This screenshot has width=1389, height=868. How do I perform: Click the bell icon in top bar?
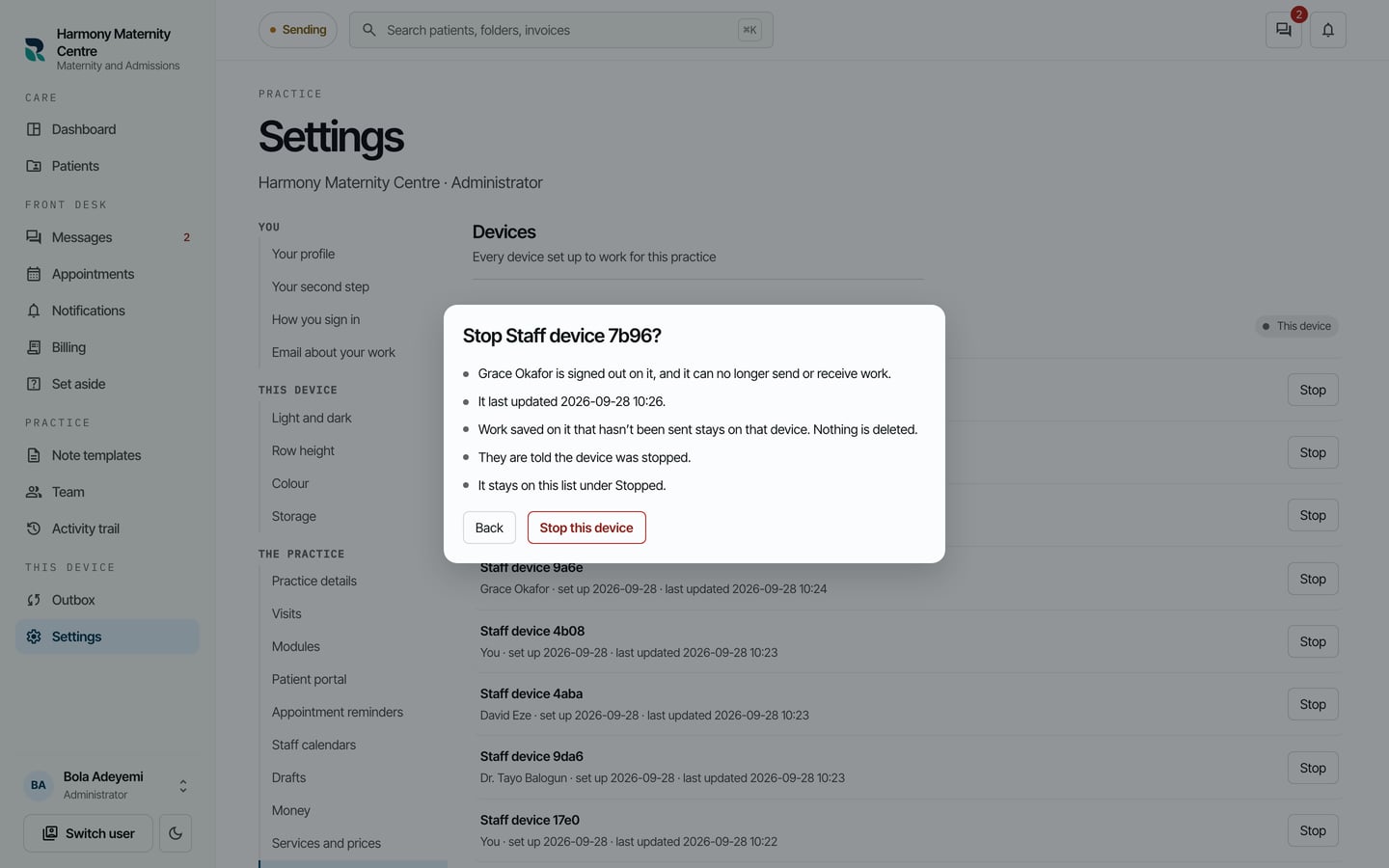point(1328,30)
